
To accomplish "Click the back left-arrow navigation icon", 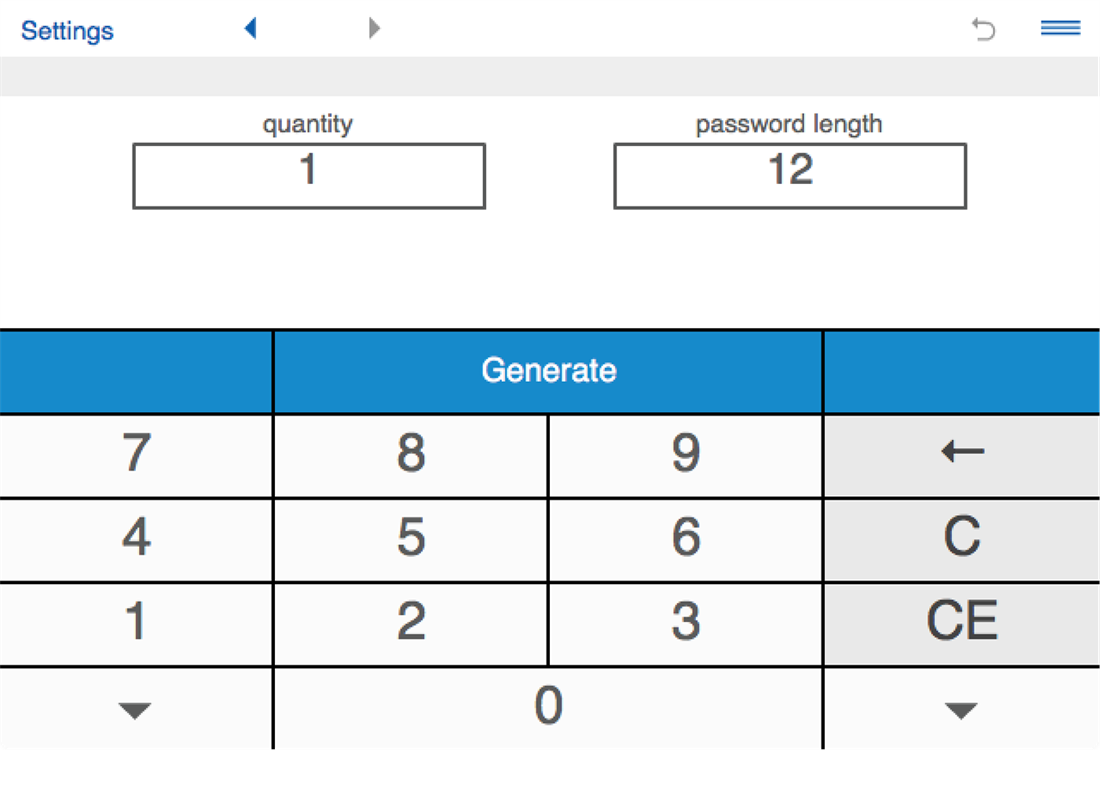I will (250, 29).
